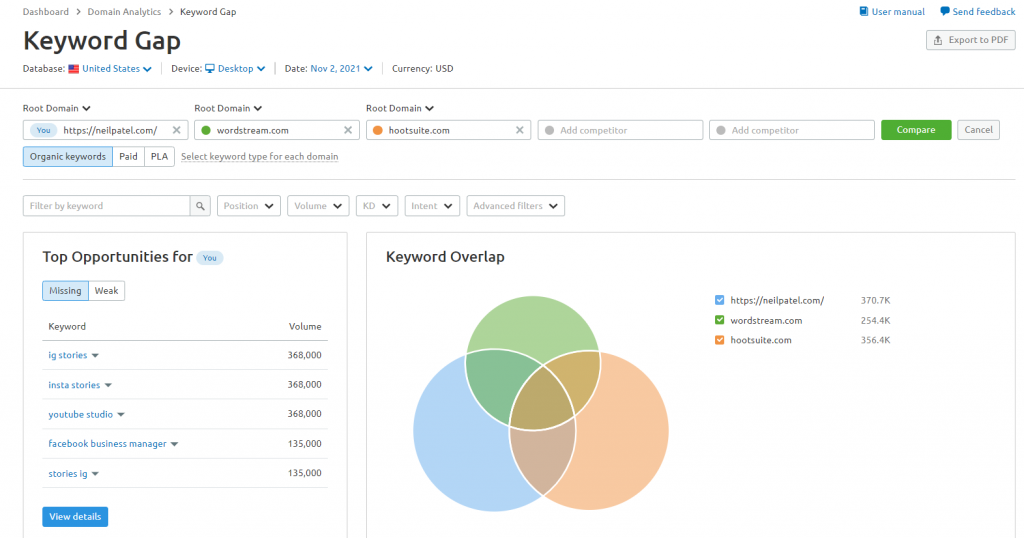The width and height of the screenshot is (1024, 538).
Task: Open the stories ig keyword link
Action: point(67,474)
